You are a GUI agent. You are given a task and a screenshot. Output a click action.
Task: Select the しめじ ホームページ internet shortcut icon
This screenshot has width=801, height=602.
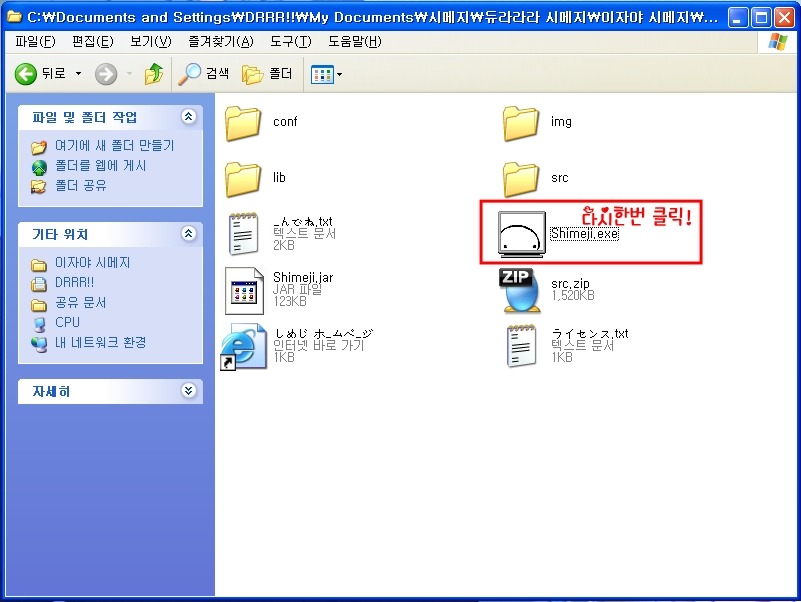point(244,346)
